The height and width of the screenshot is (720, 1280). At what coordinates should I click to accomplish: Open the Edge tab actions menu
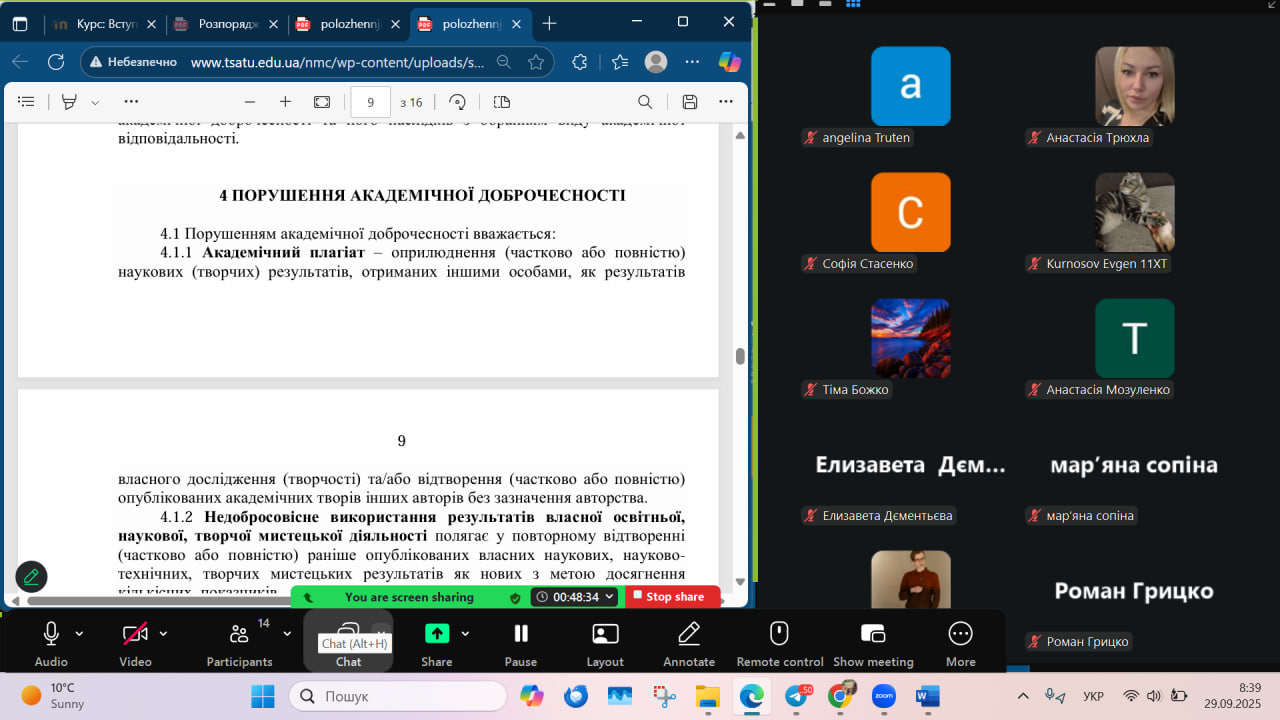pos(20,24)
